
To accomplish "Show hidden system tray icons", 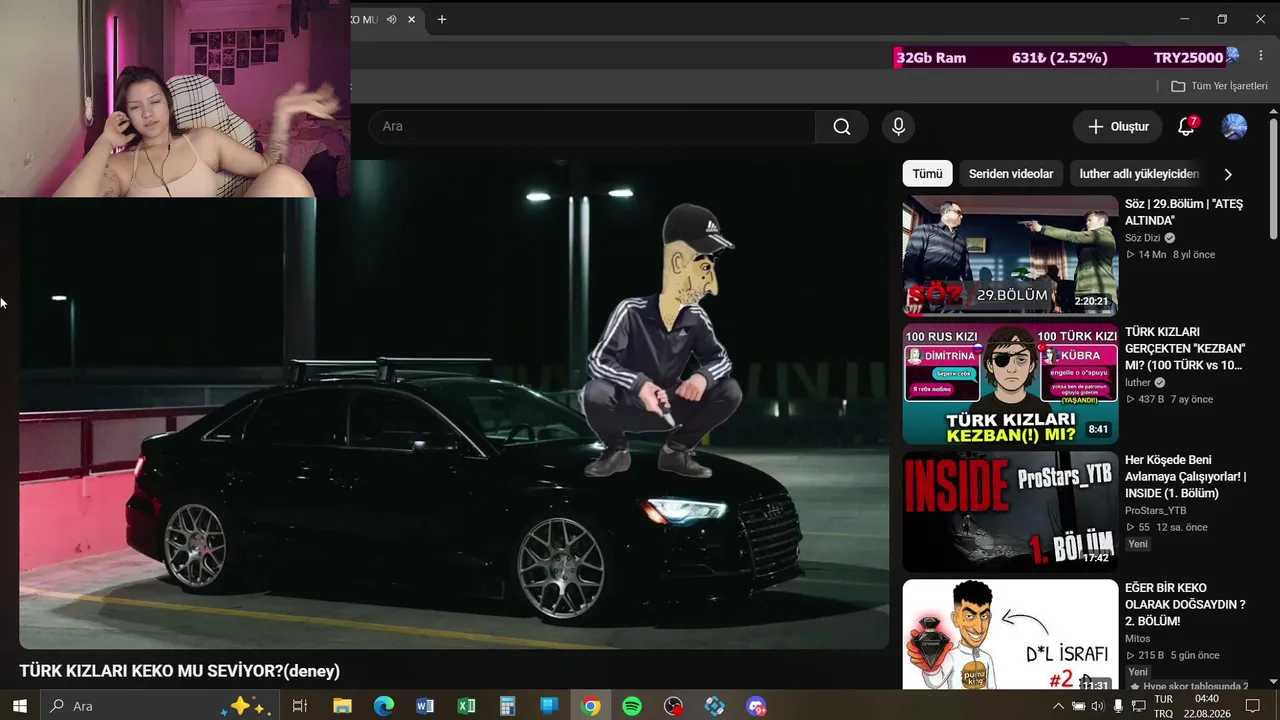I will [1059, 705].
